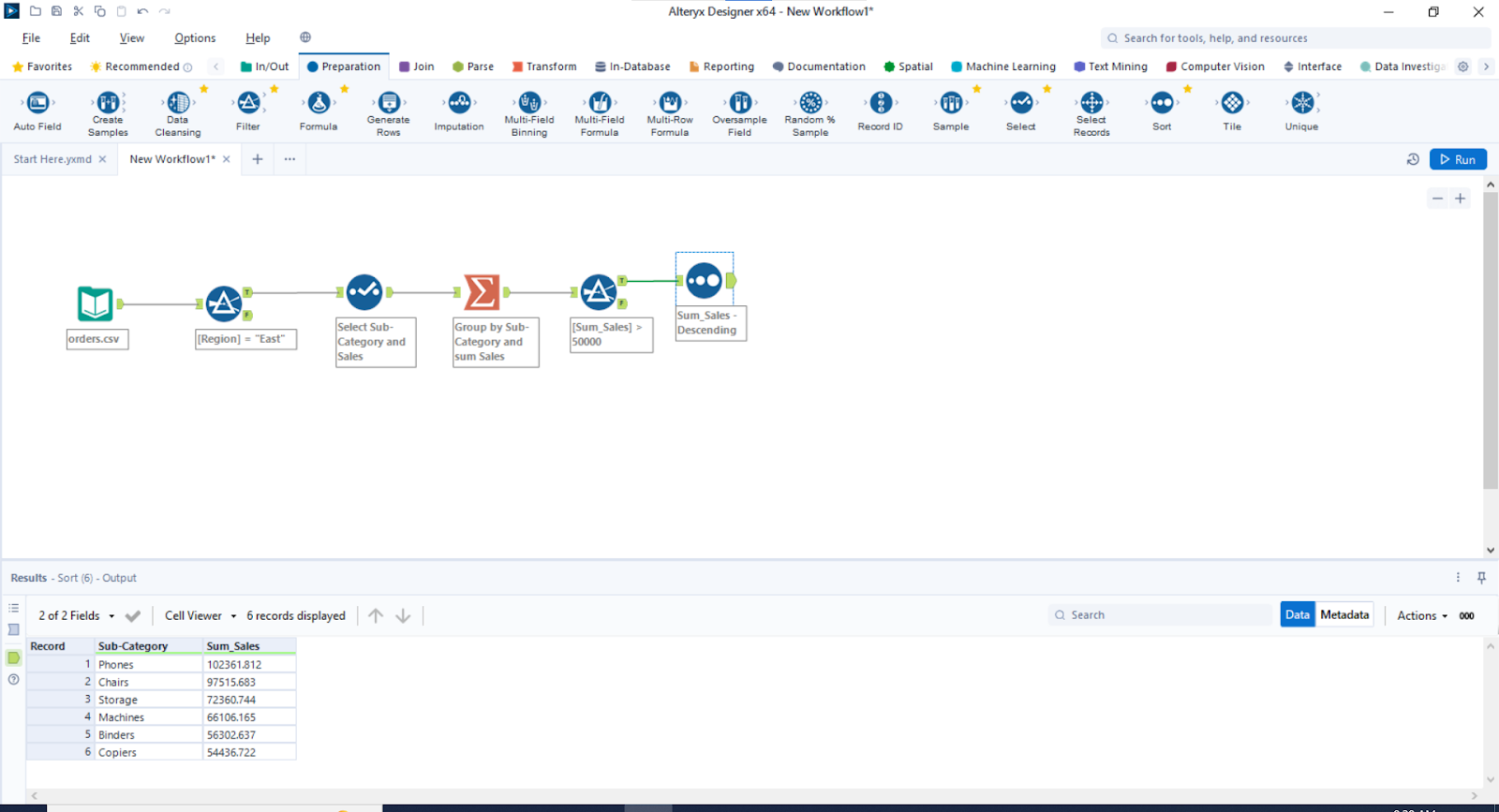Screen dimensions: 1499x812
Task: Choose the Oversample Field tool
Action: point(740,113)
